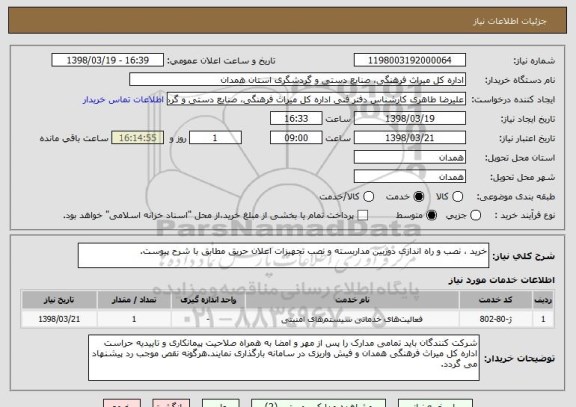Click the اطلاعات خدمات مورد نیاز section heading
576x407 pixels.
coord(501,280)
